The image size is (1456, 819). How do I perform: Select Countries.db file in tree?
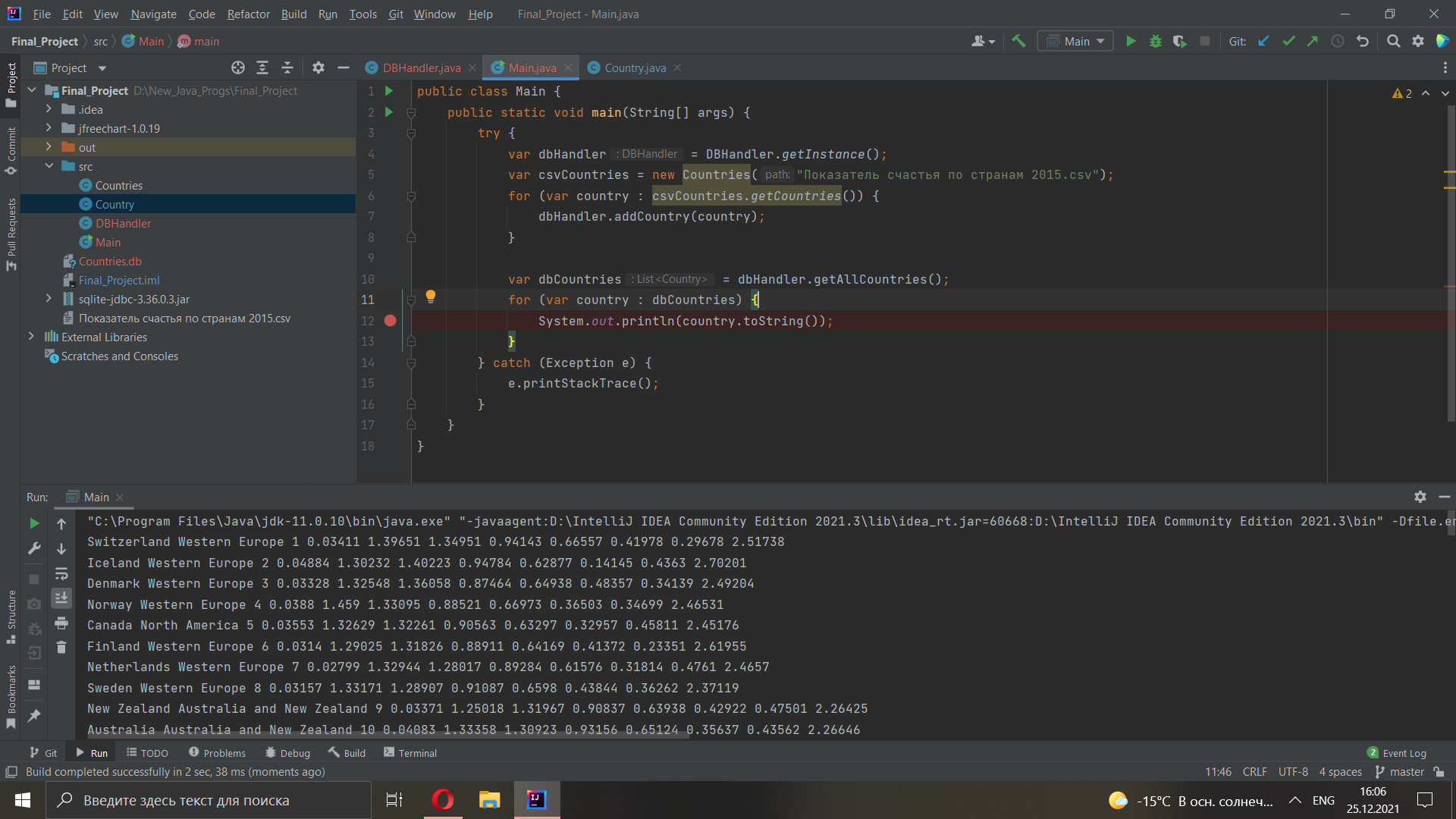[110, 261]
